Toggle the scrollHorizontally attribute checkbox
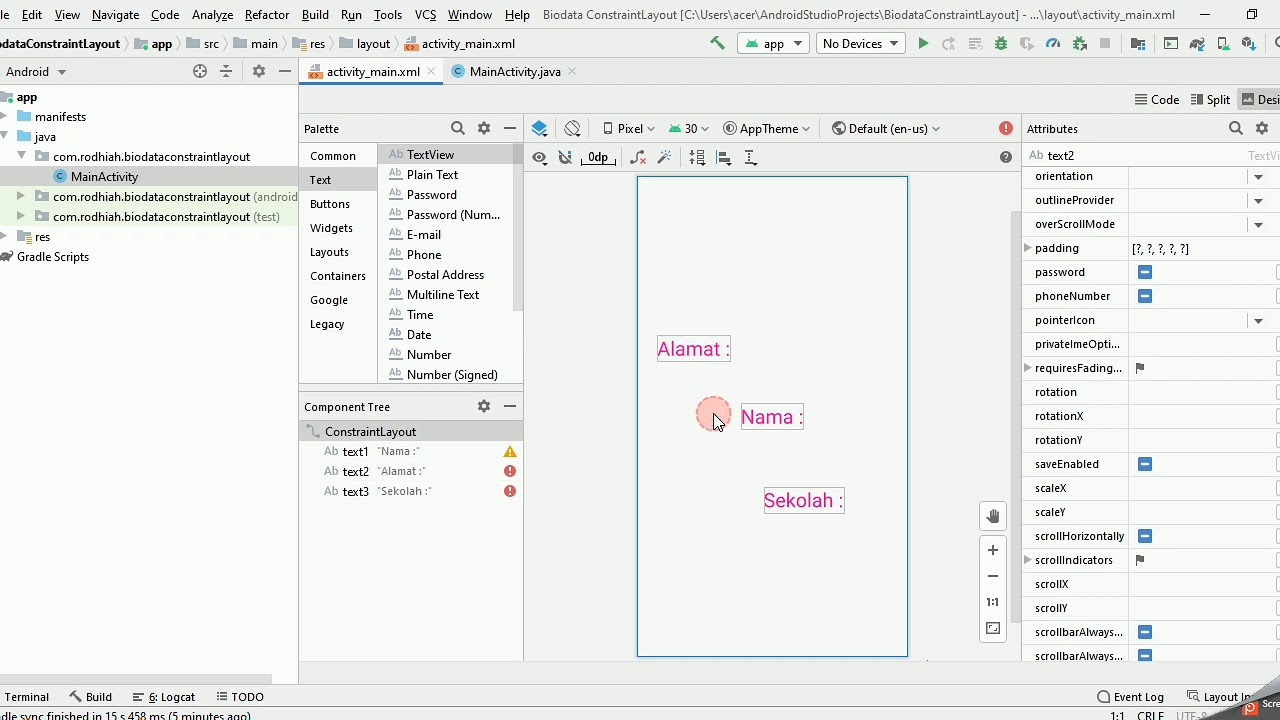1280x720 pixels. click(x=1145, y=536)
